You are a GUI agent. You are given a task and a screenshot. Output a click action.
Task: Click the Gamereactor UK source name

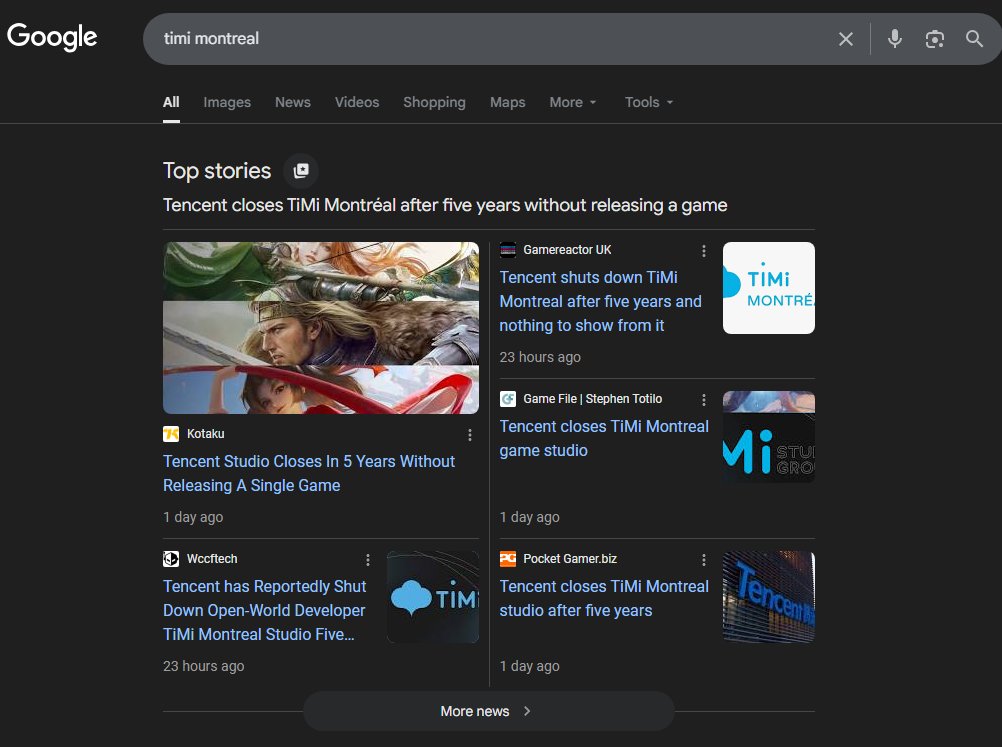[567, 250]
